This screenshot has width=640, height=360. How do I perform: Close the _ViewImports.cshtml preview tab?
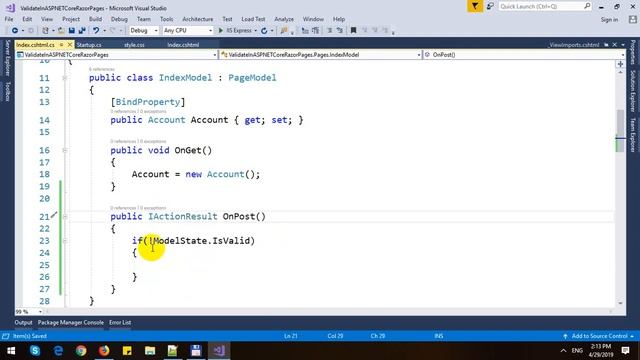point(614,44)
